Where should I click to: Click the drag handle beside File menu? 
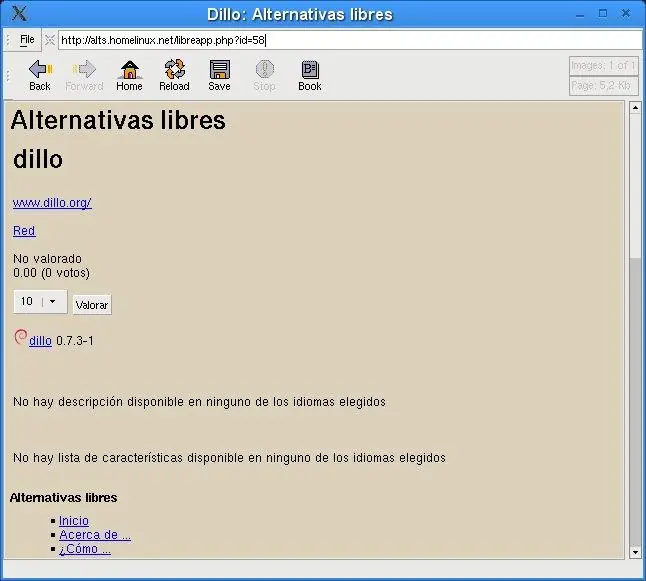[8, 40]
